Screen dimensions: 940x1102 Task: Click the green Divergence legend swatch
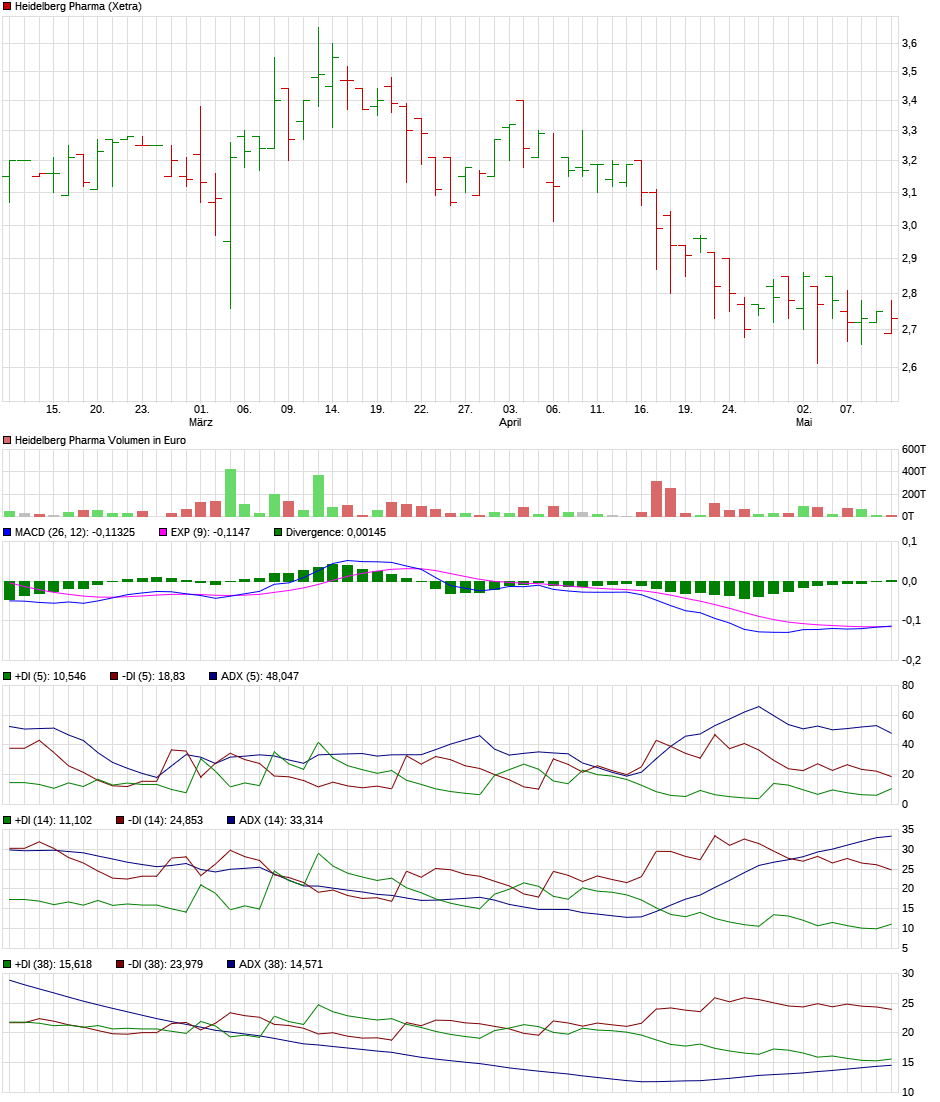[x=278, y=532]
